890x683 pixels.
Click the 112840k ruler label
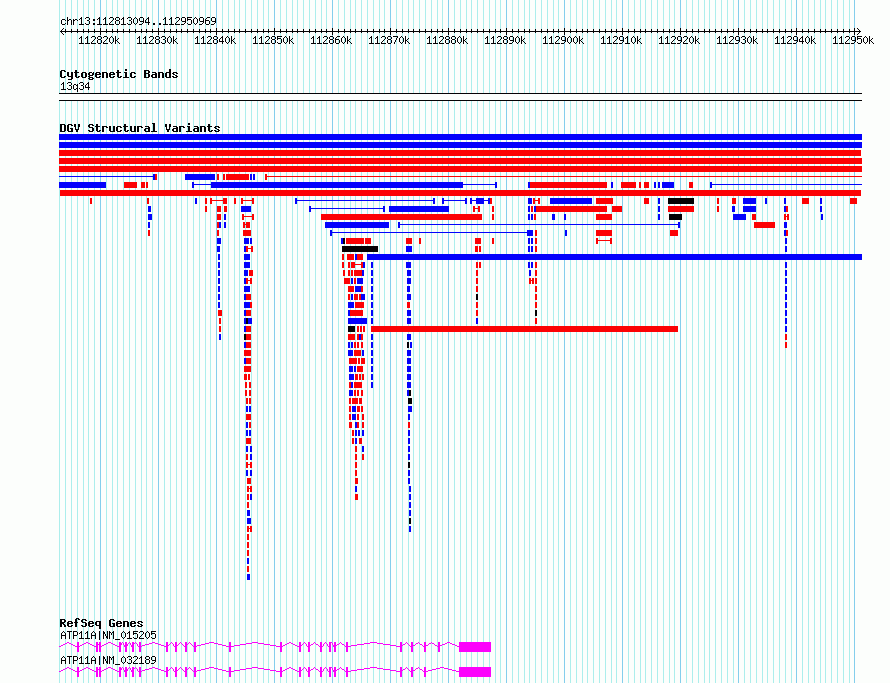pyautogui.click(x=215, y=40)
